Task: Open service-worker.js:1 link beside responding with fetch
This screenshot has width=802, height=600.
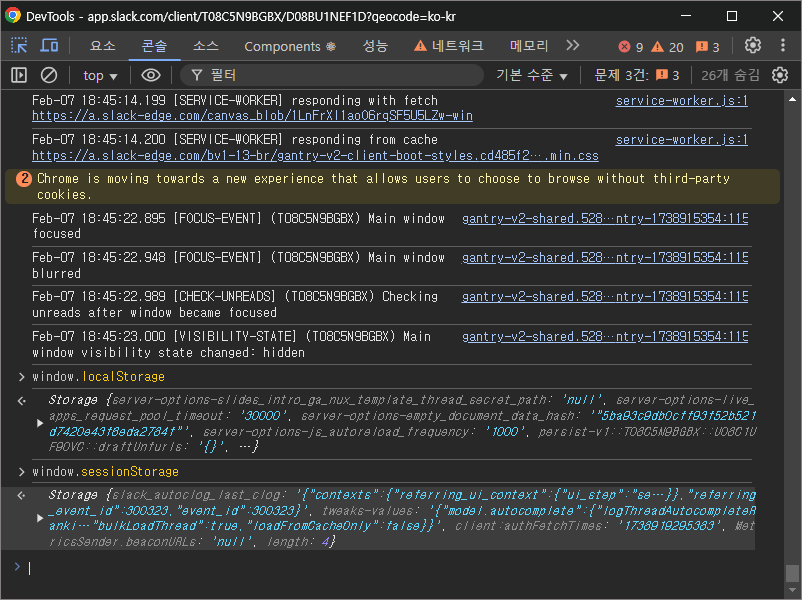Action: click(x=681, y=101)
